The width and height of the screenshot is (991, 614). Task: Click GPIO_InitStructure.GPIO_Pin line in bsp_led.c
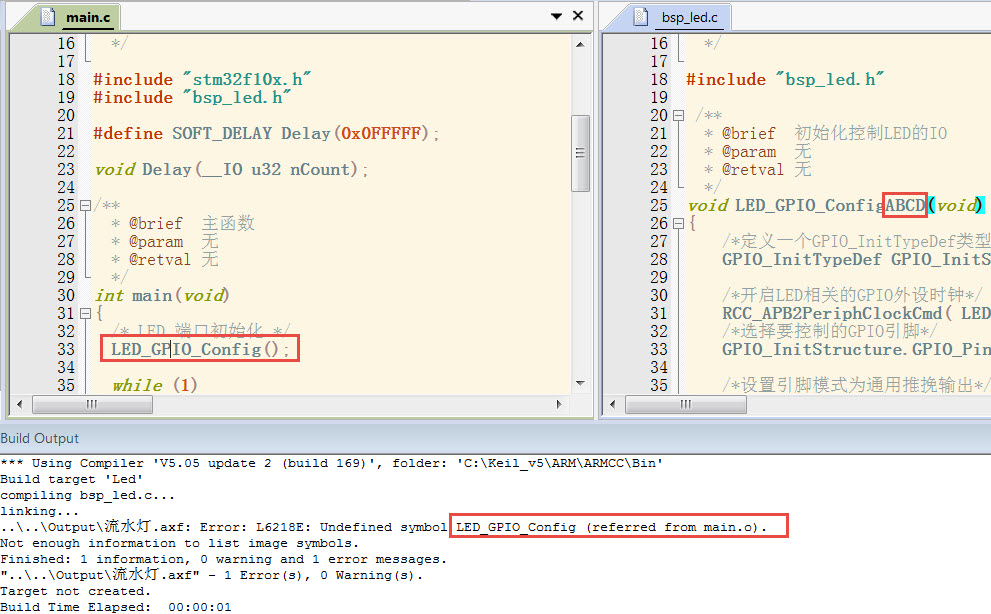click(x=856, y=349)
